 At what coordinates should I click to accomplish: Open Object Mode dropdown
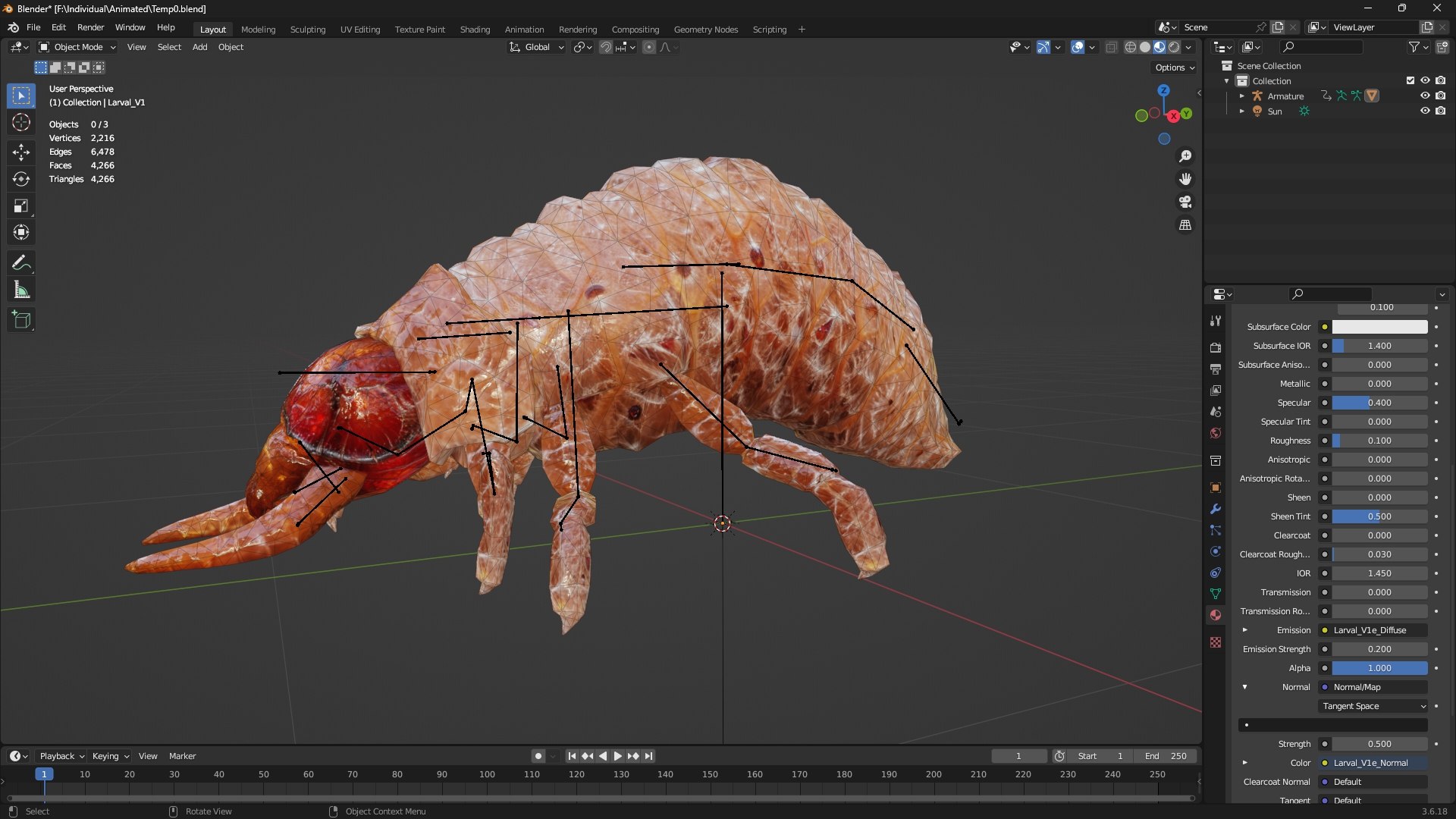point(77,47)
